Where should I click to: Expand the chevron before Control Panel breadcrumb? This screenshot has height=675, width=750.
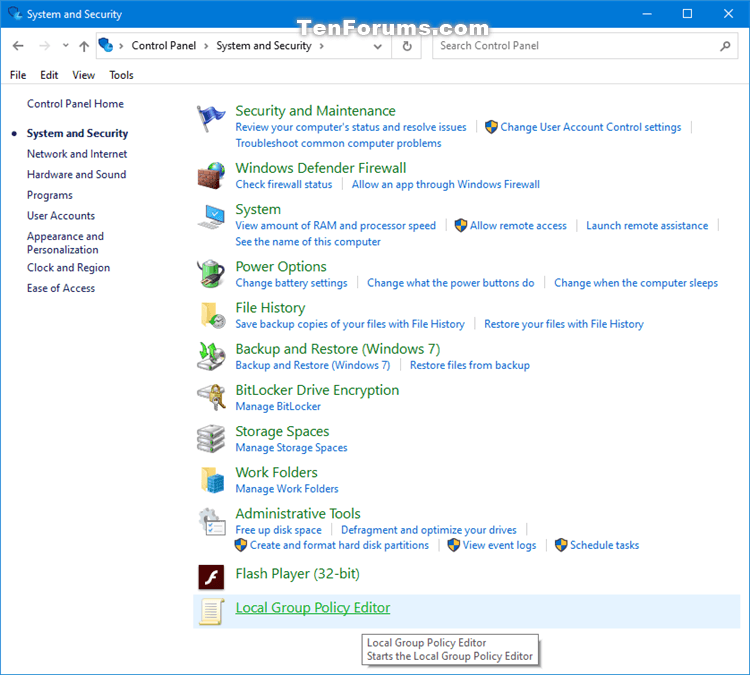point(121,46)
